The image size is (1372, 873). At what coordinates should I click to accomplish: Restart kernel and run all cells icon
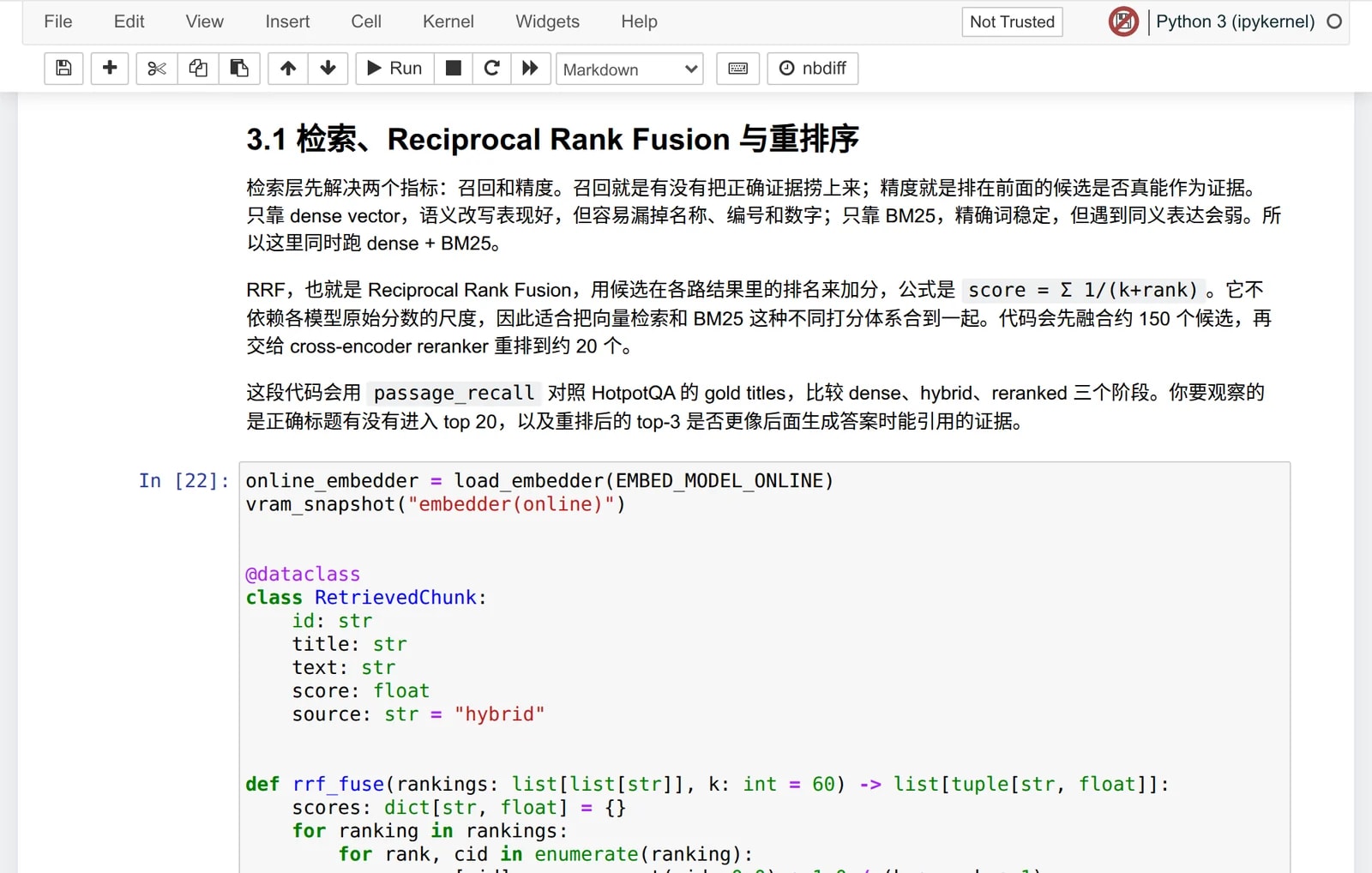point(530,69)
